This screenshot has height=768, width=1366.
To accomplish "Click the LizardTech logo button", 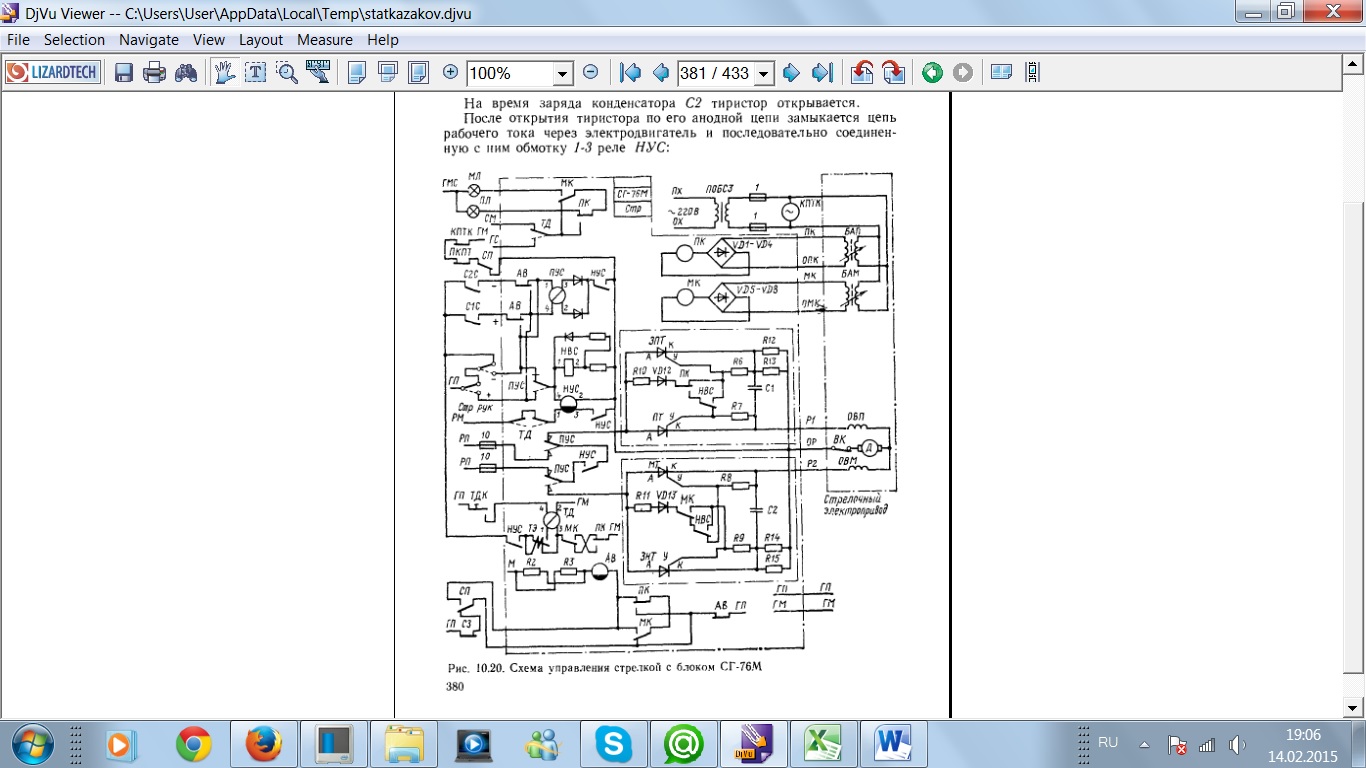I will point(53,73).
